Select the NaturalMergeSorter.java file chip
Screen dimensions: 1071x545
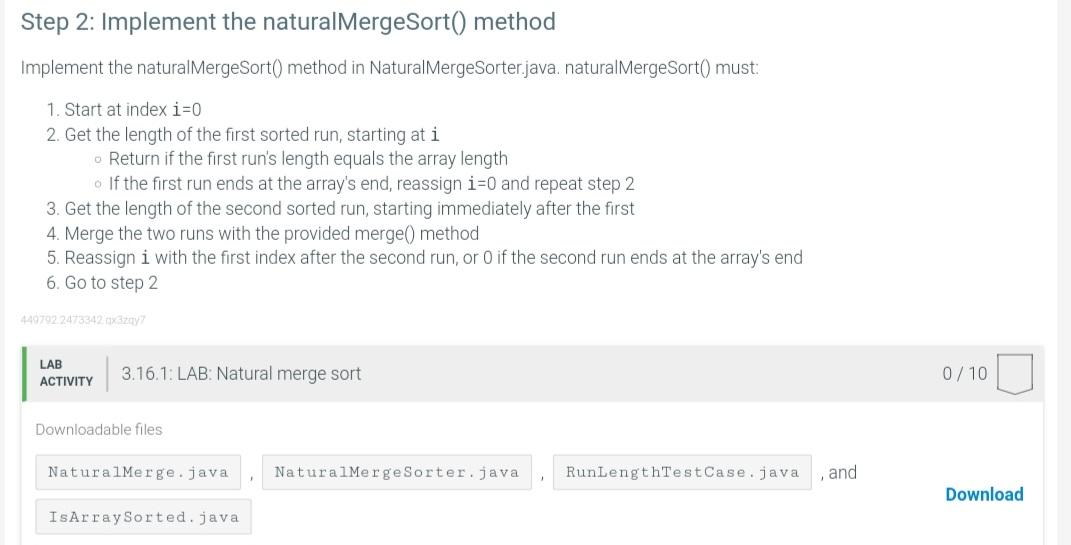pos(397,473)
